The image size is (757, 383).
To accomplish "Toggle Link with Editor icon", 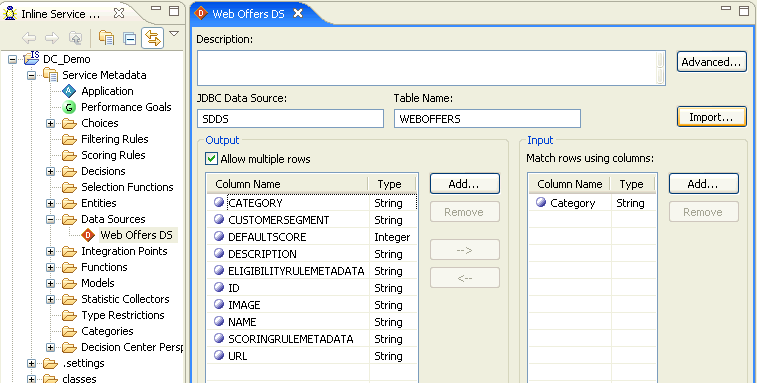I will 153,38.
